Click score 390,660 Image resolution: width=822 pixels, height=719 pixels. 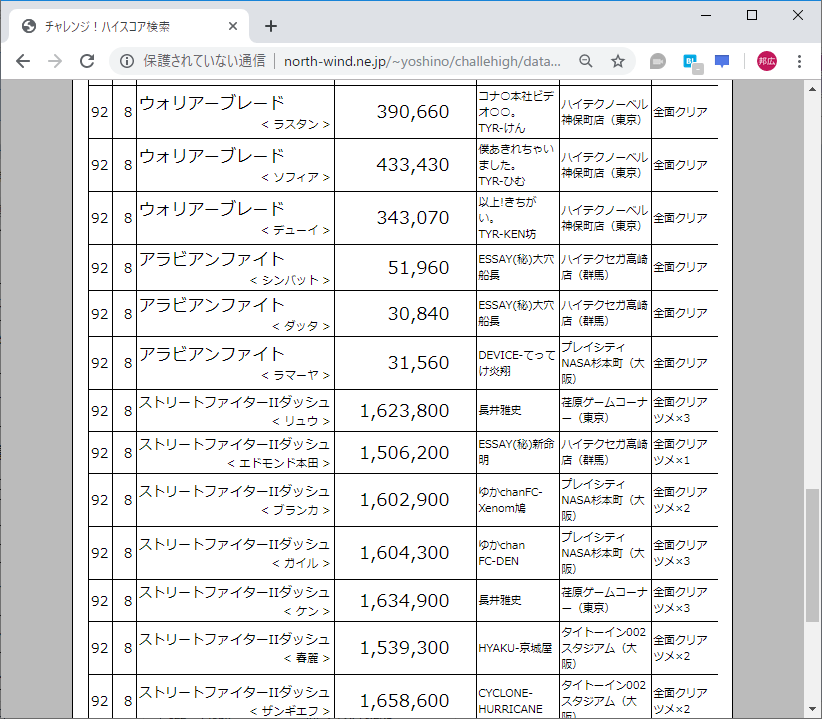413,112
